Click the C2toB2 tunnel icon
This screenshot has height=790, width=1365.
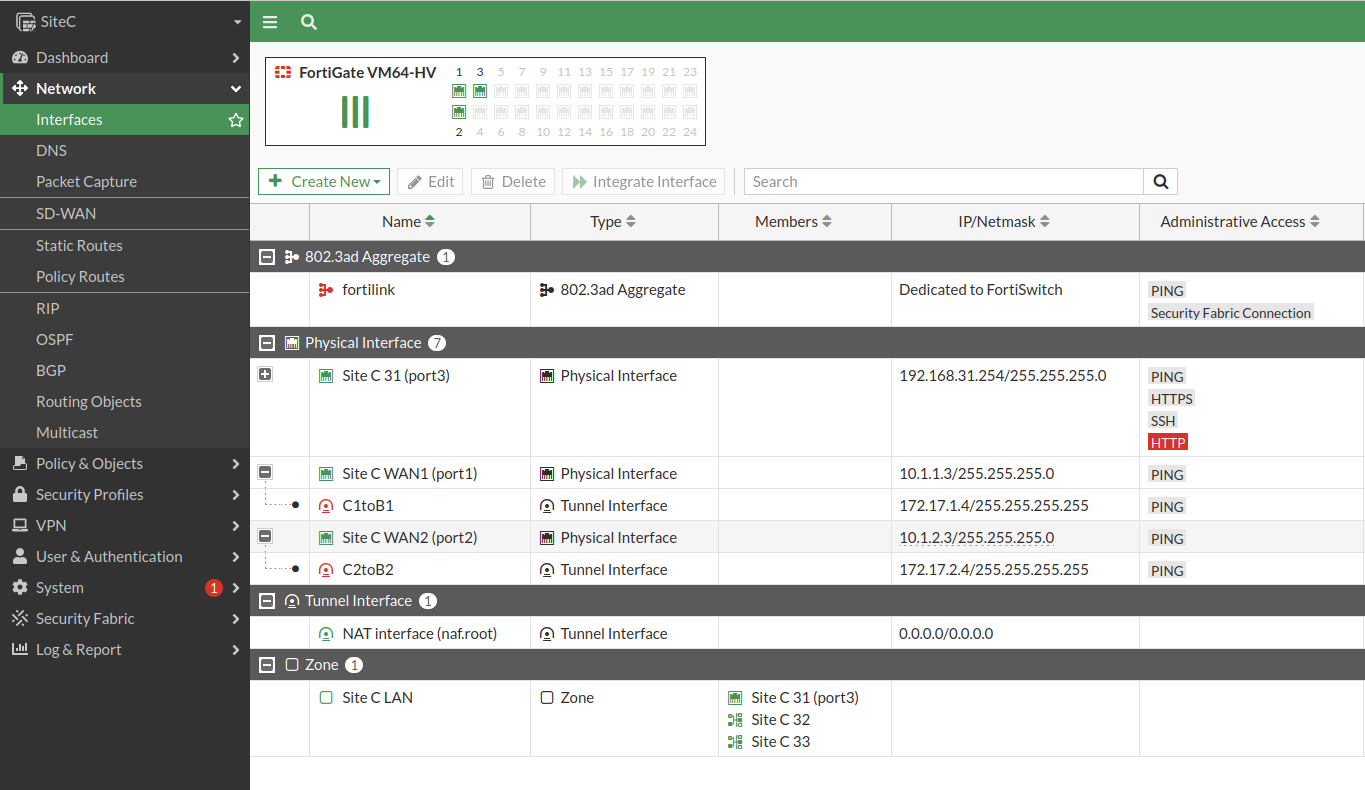326,570
